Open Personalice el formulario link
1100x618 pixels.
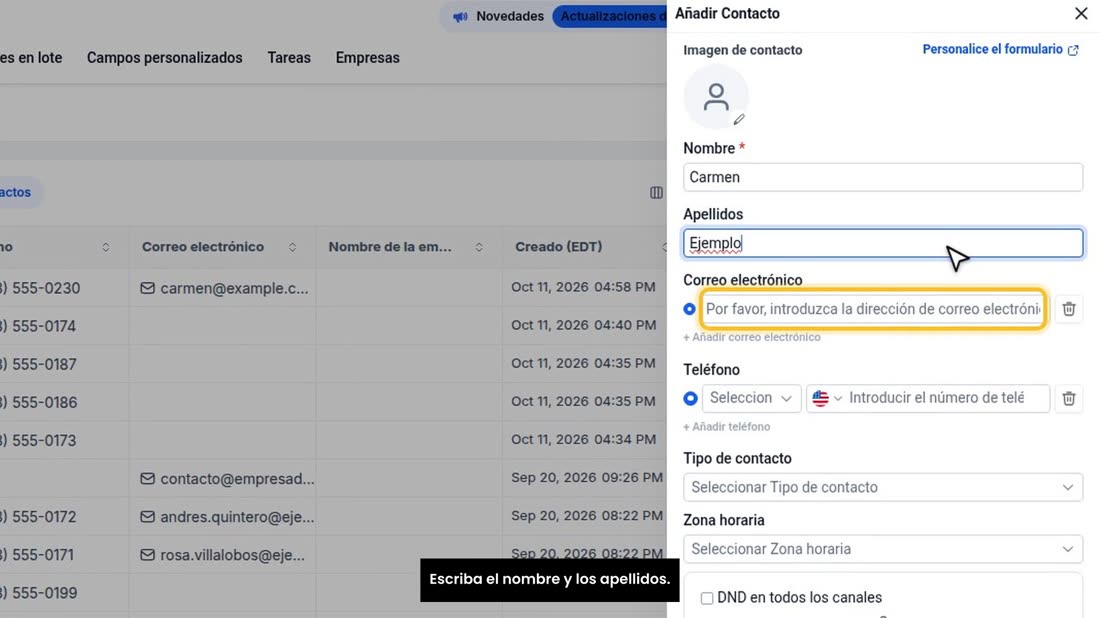click(1000, 49)
